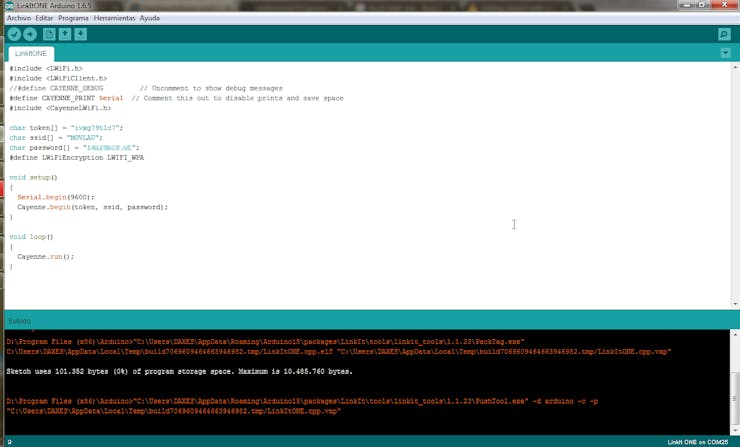740x447 pixels.
Task: Open sketch with the up-arrow icon
Action: click(x=65, y=34)
